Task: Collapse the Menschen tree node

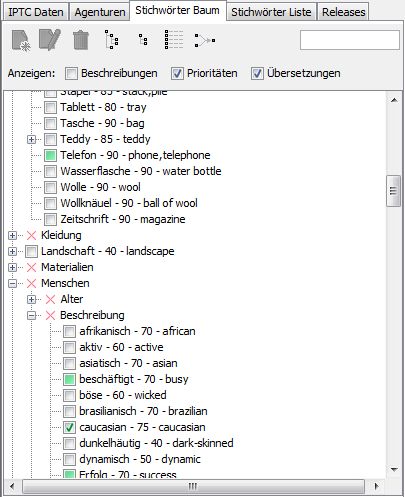Action: [12, 283]
